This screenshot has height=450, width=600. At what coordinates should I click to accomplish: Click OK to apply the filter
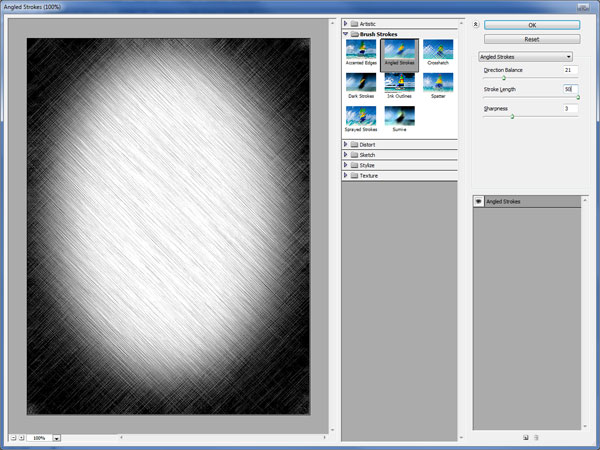[531, 25]
